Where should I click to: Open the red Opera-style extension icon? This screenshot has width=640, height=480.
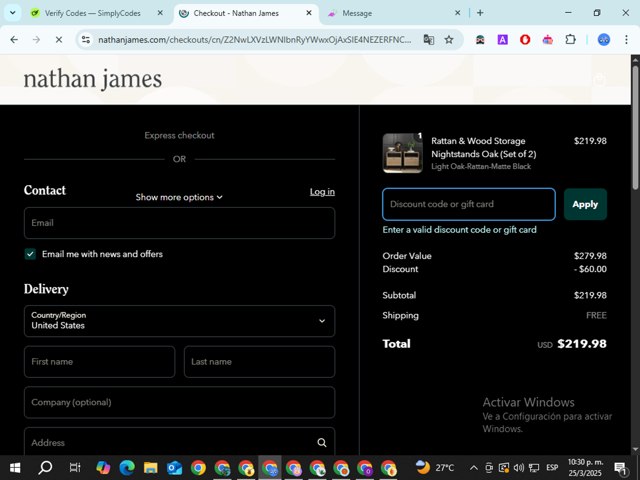click(x=525, y=40)
